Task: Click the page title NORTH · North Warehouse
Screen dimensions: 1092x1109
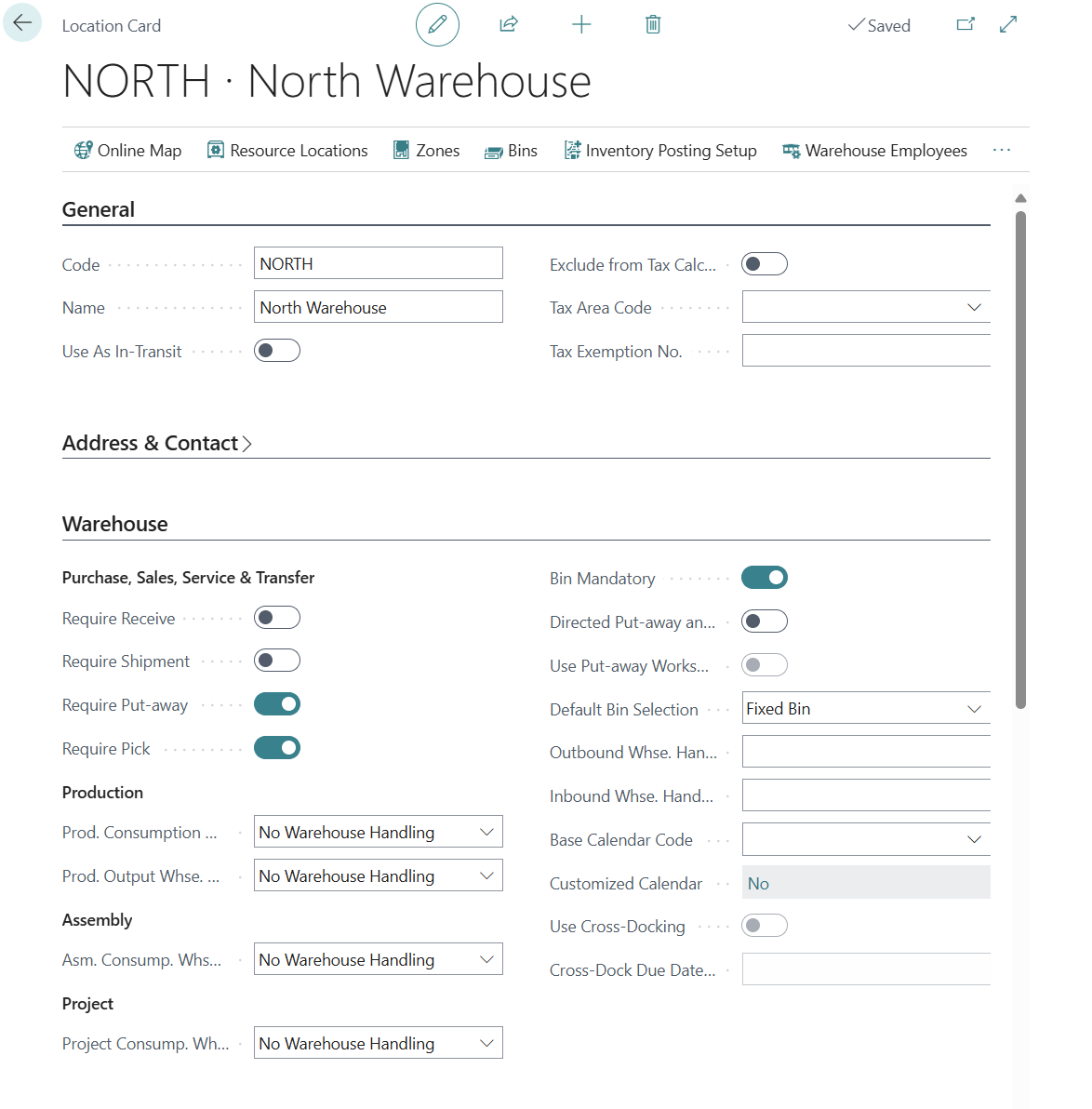Action: 326,81
